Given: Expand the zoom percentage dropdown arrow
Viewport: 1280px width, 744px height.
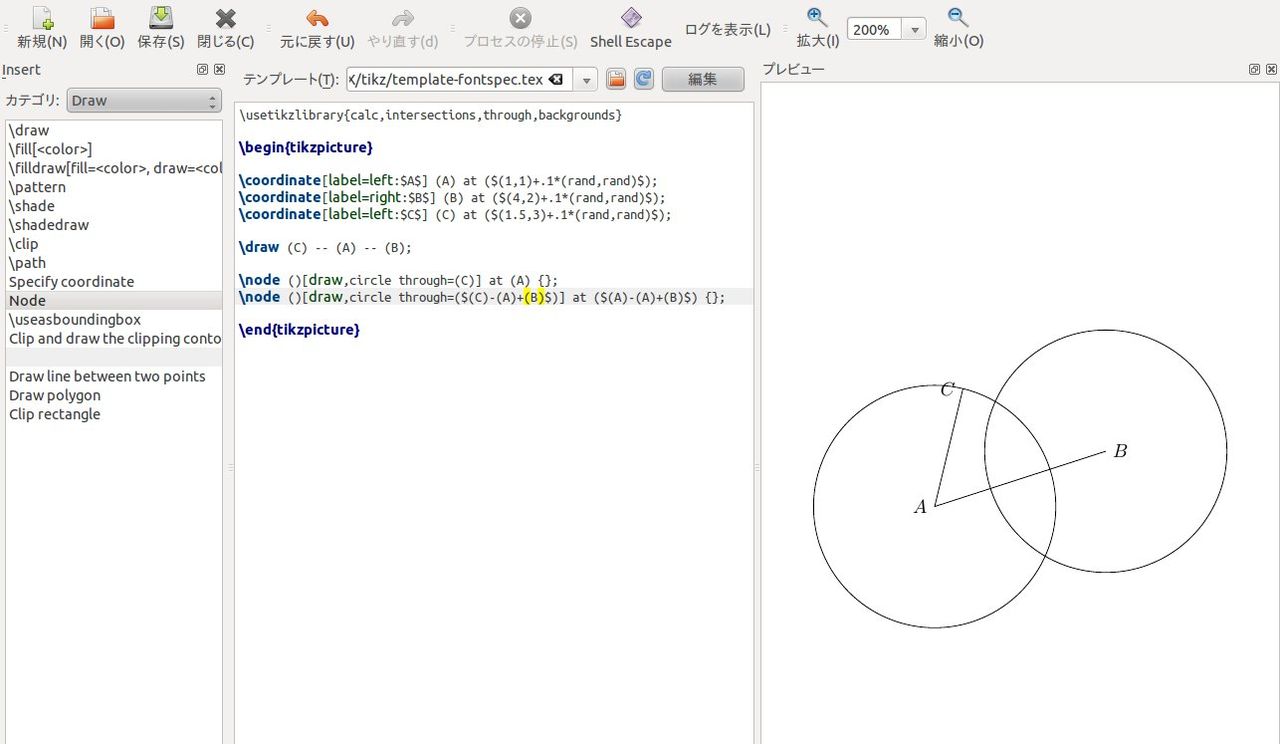Looking at the screenshot, I should click(914, 30).
